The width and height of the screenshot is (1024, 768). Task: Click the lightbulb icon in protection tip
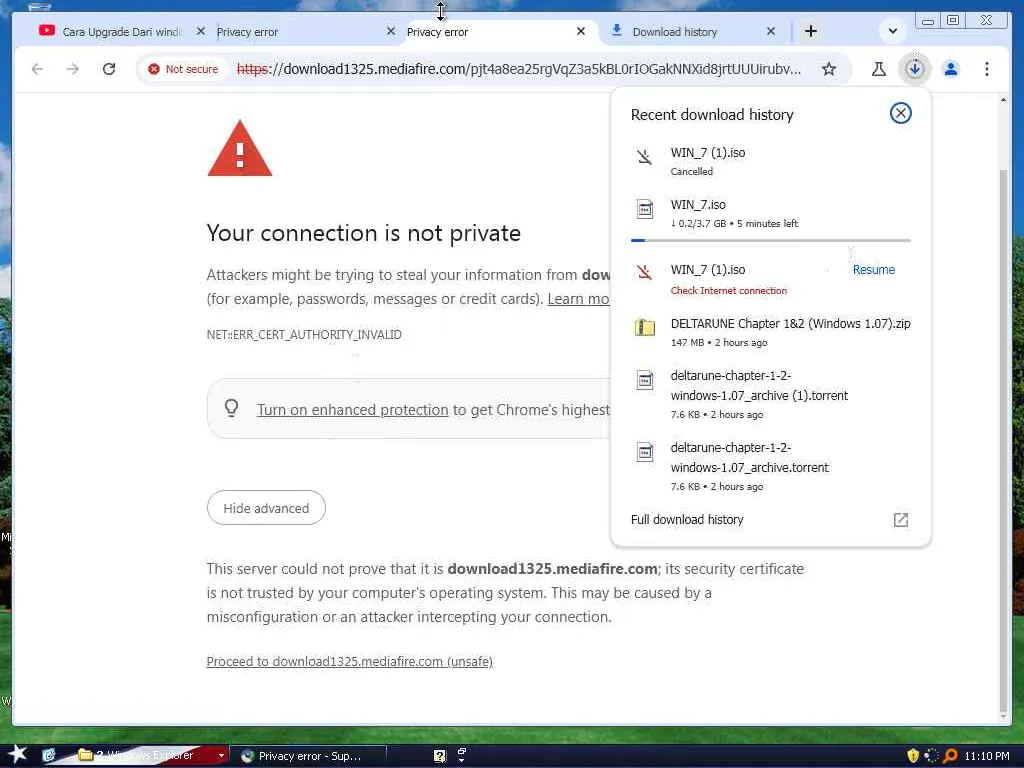[x=231, y=408]
